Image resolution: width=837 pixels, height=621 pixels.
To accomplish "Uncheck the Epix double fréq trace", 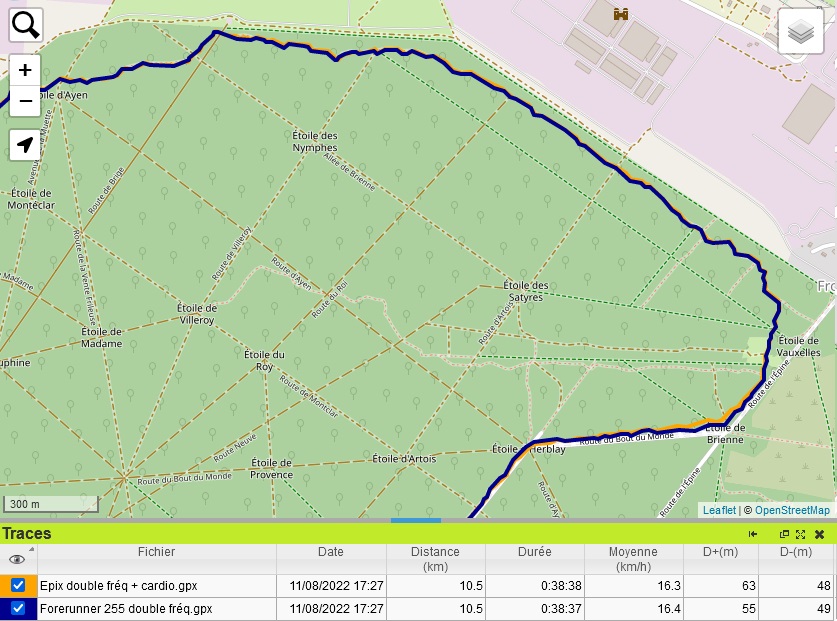I will [x=18, y=585].
